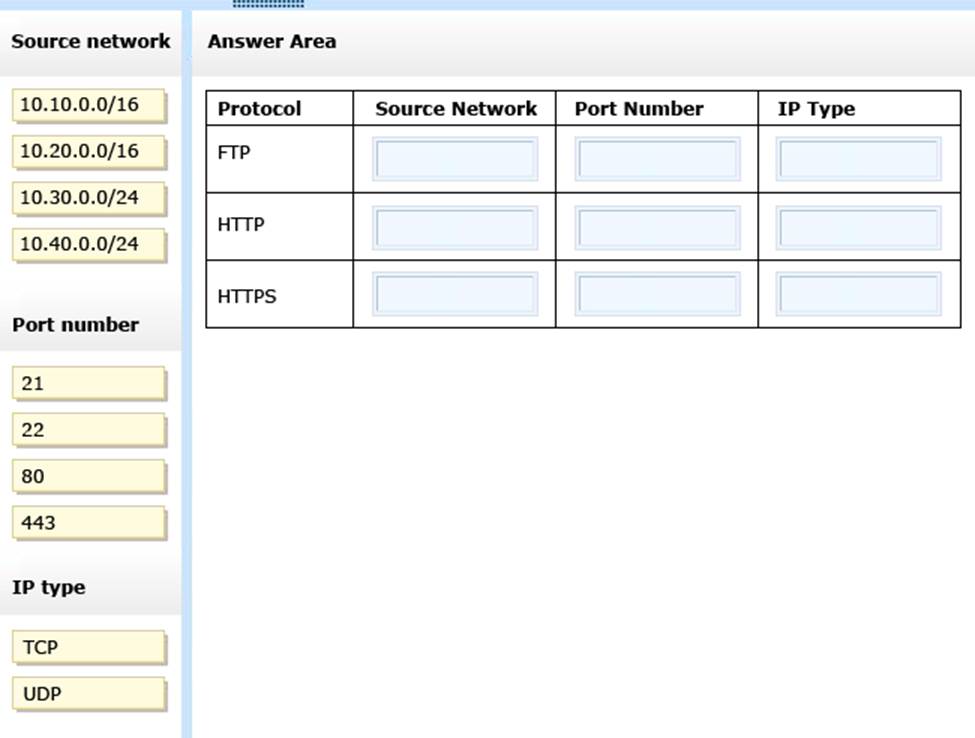
Task: Pick port number 80 tile
Action: pos(88,476)
